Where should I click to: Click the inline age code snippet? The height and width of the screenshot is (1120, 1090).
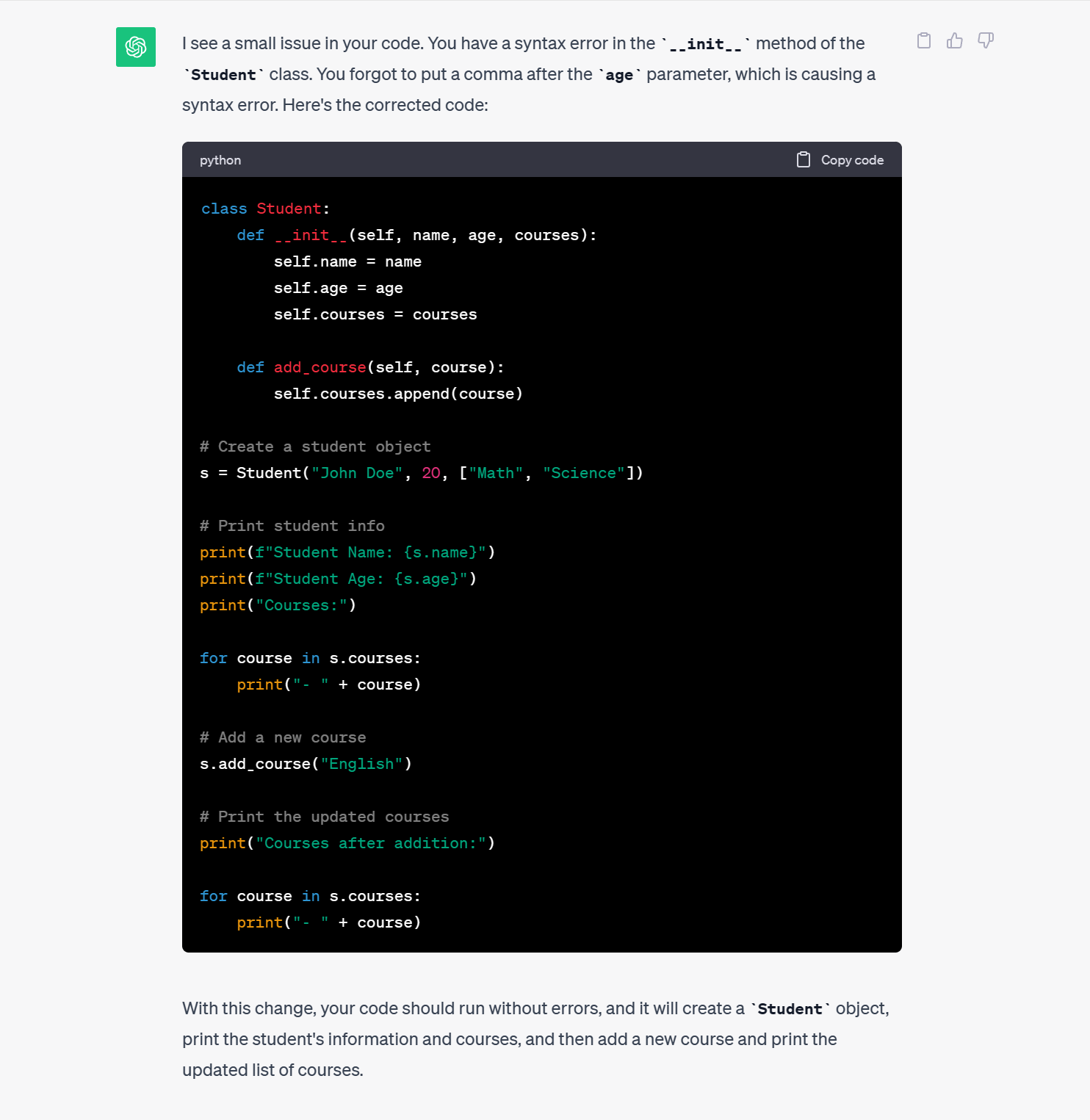(619, 76)
